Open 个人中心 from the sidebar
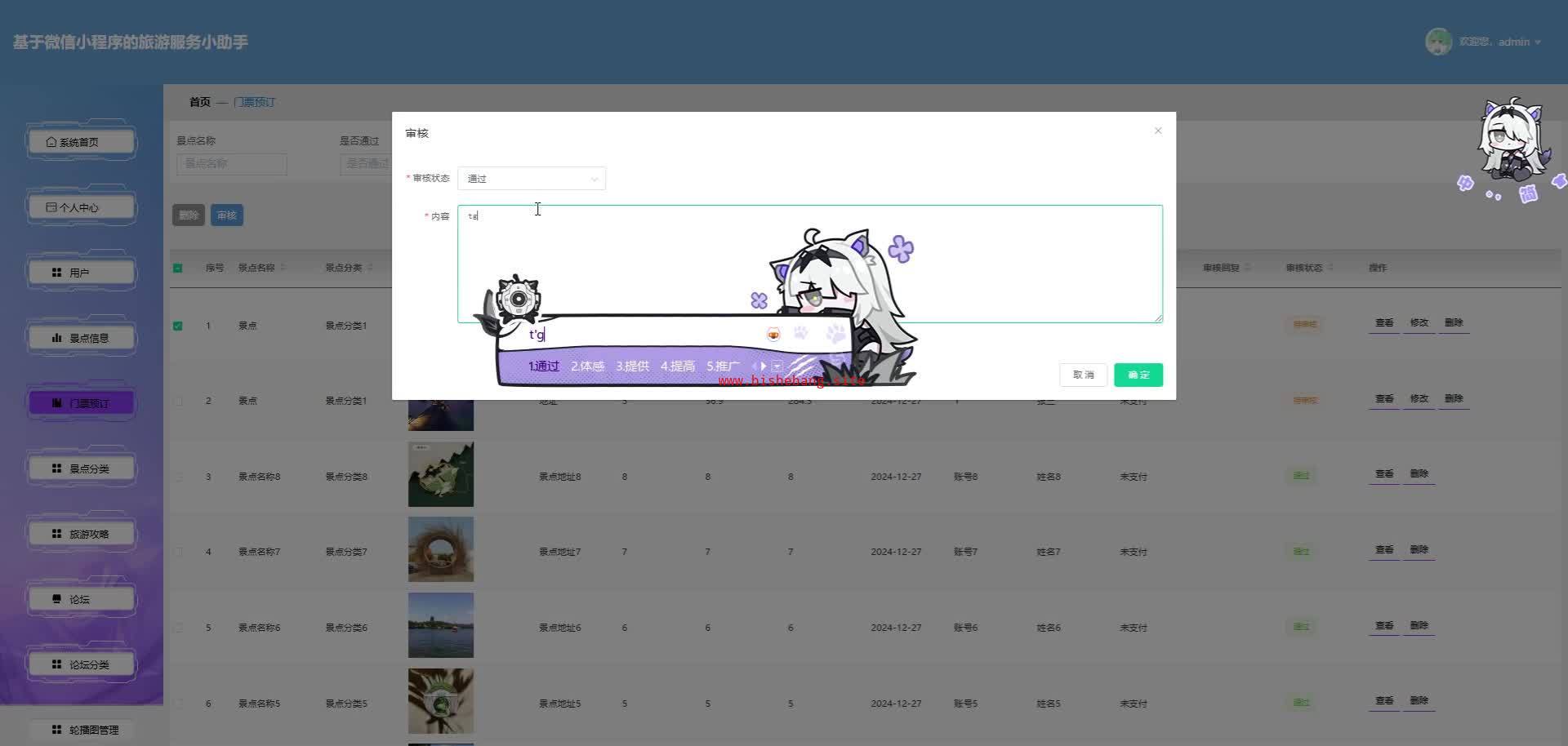 click(x=82, y=207)
